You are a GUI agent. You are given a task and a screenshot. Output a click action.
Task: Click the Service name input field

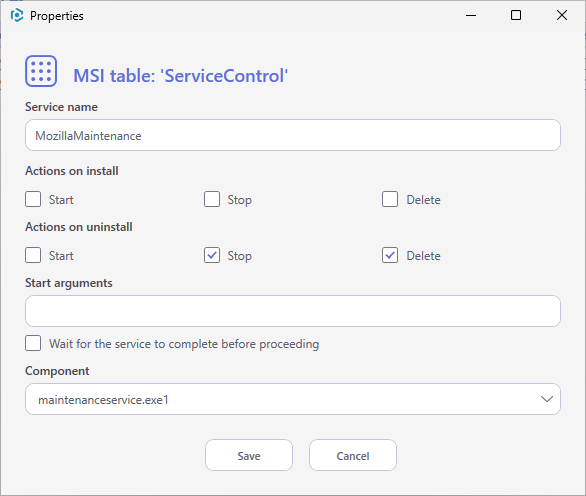coord(293,135)
